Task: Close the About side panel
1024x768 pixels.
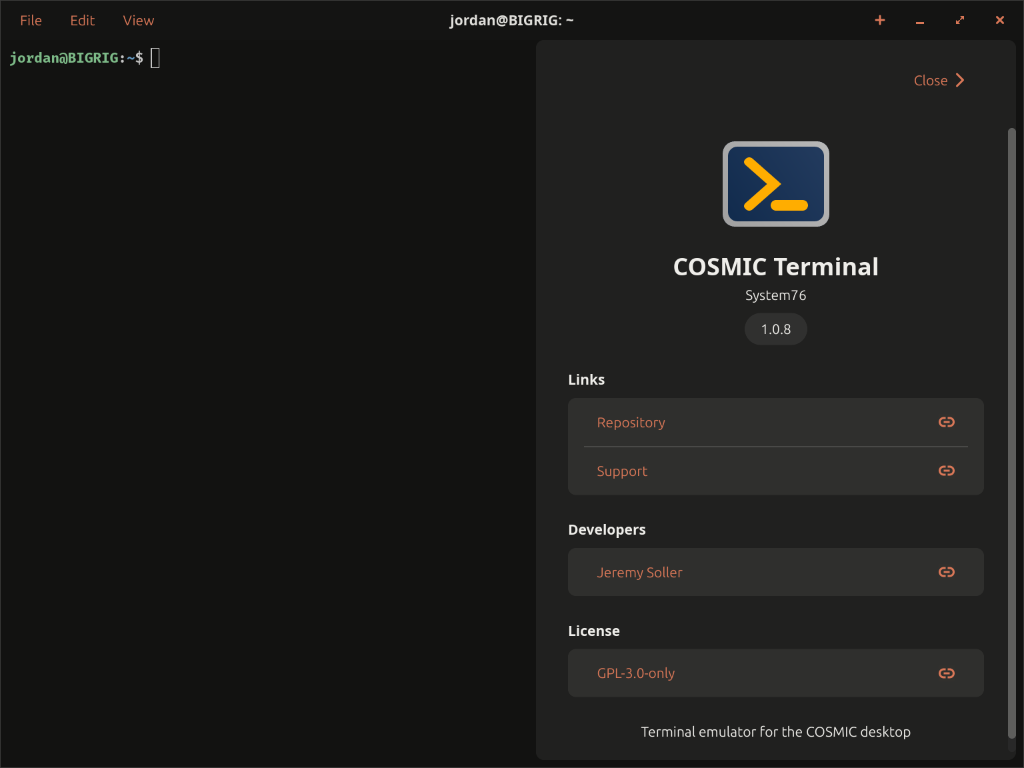Action: click(939, 80)
